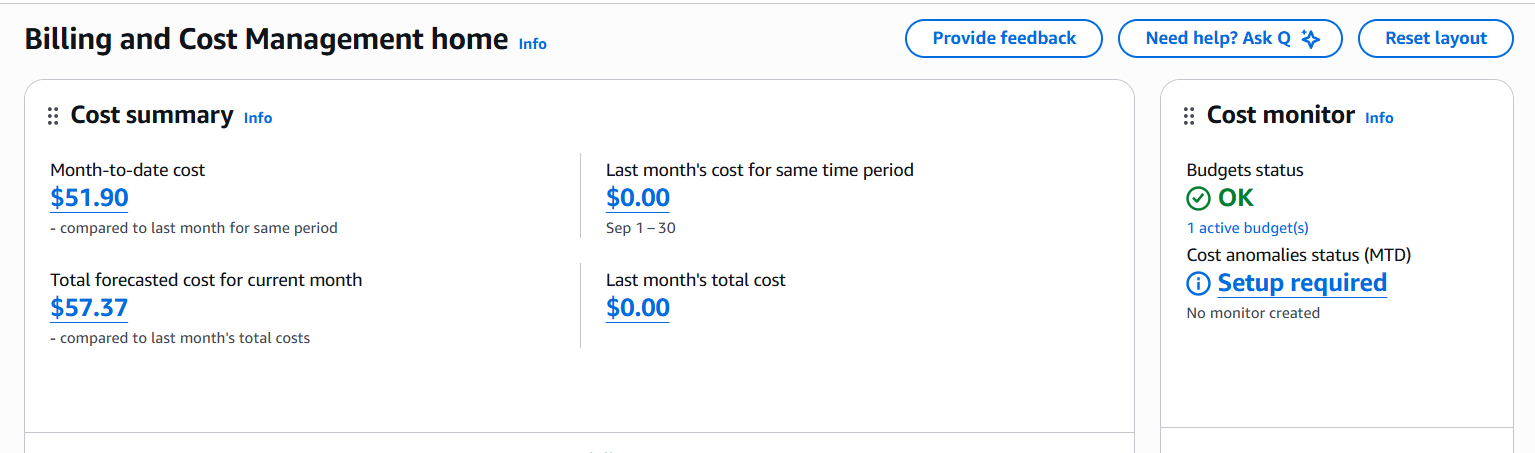Select the Setup required anomalies link
Viewport: 1535px width, 453px height.
1302,284
